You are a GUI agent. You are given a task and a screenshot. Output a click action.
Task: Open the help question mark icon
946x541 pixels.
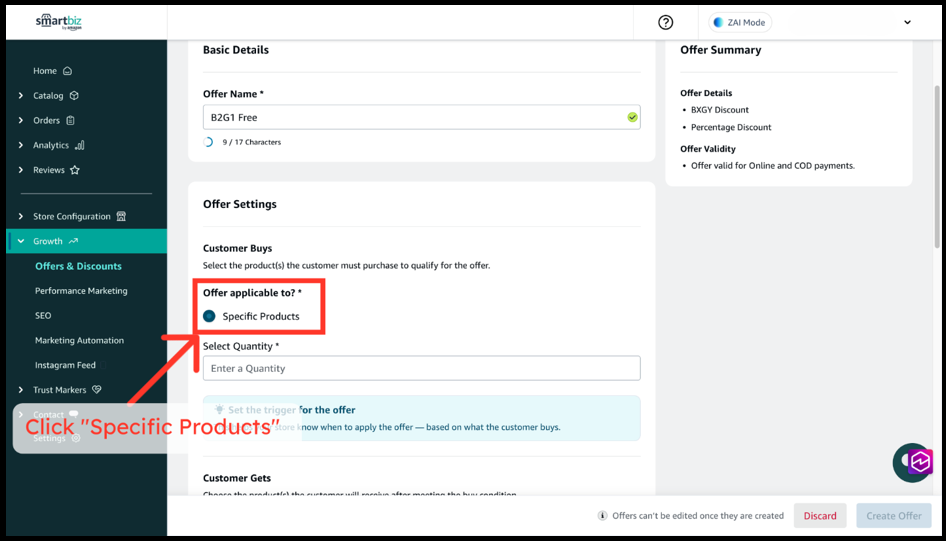point(666,22)
